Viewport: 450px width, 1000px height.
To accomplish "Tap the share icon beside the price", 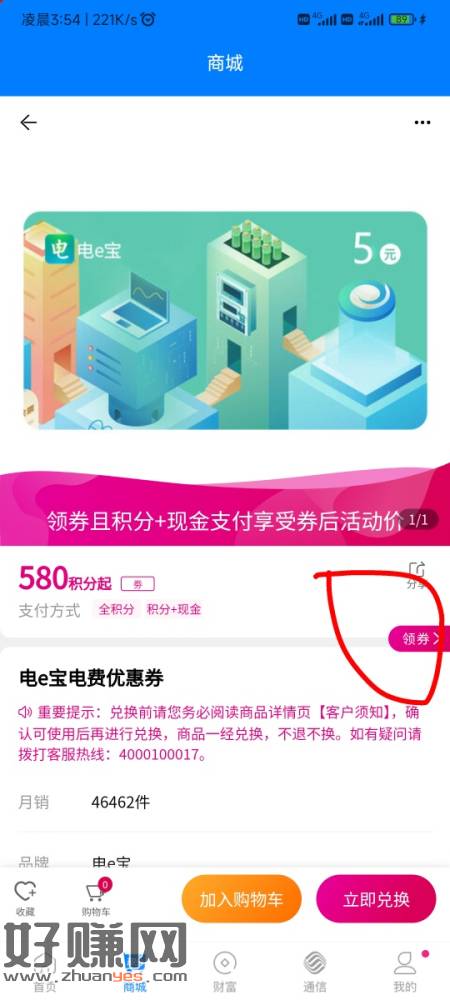I will click(x=416, y=575).
